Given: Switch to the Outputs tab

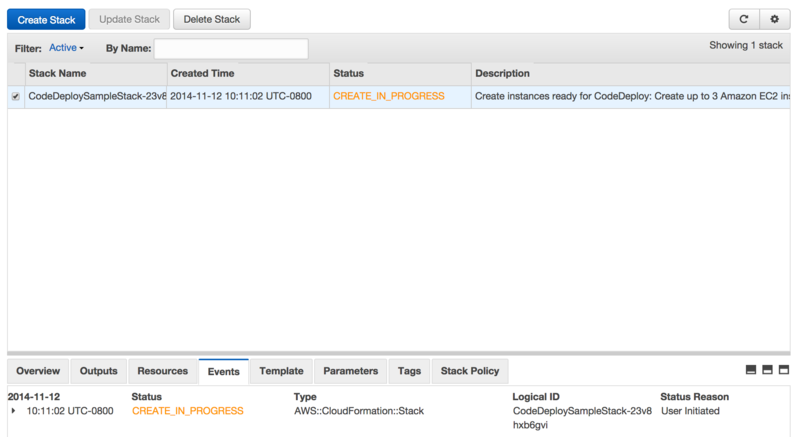Looking at the screenshot, I should click(98, 371).
